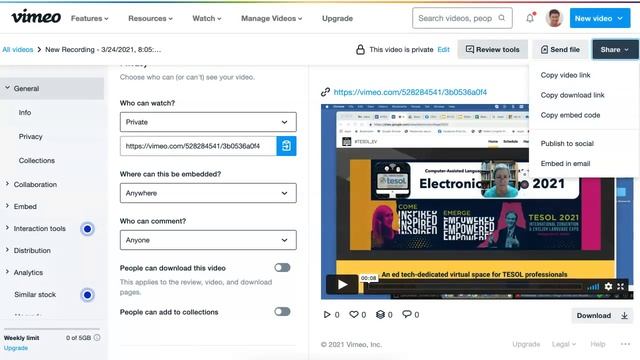Enter fullscreen on the video player
640x360 pixels.
tap(621, 287)
